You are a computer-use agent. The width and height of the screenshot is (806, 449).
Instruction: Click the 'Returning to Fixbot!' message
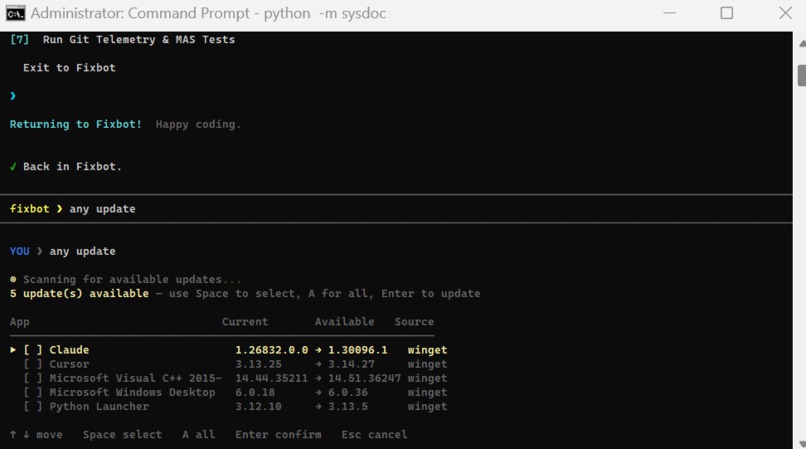tap(76, 124)
